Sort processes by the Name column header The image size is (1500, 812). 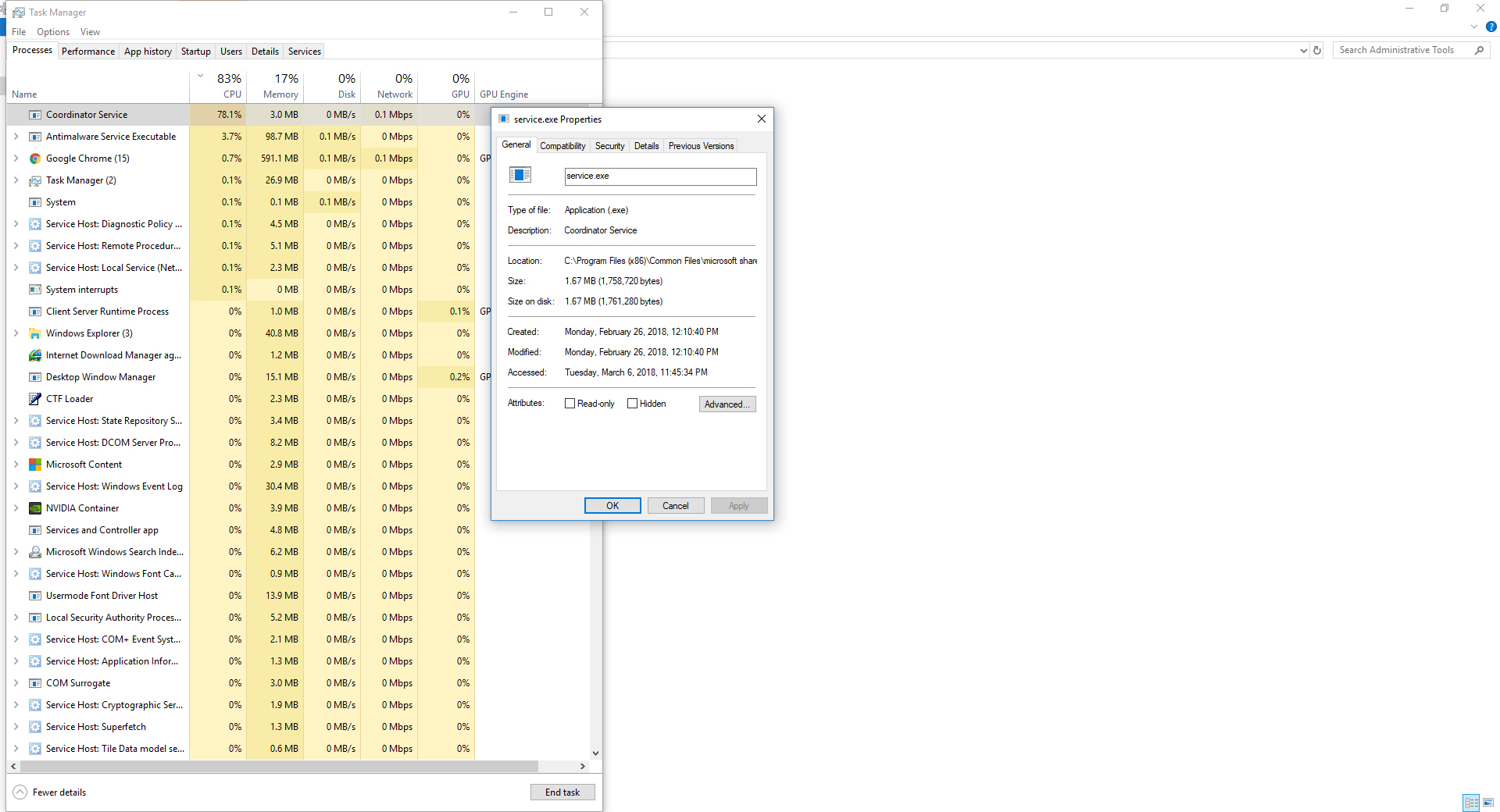click(98, 86)
